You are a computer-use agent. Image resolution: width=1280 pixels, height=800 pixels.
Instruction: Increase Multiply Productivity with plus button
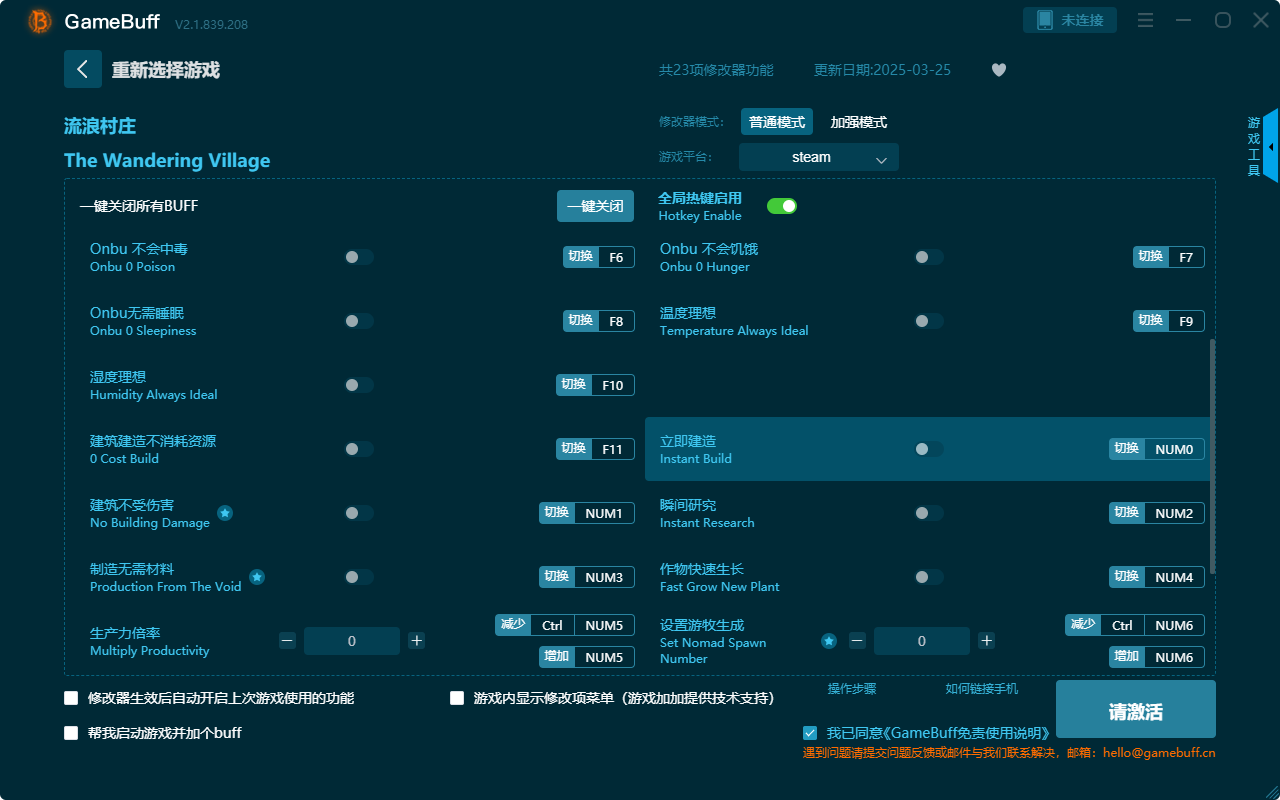click(x=417, y=641)
